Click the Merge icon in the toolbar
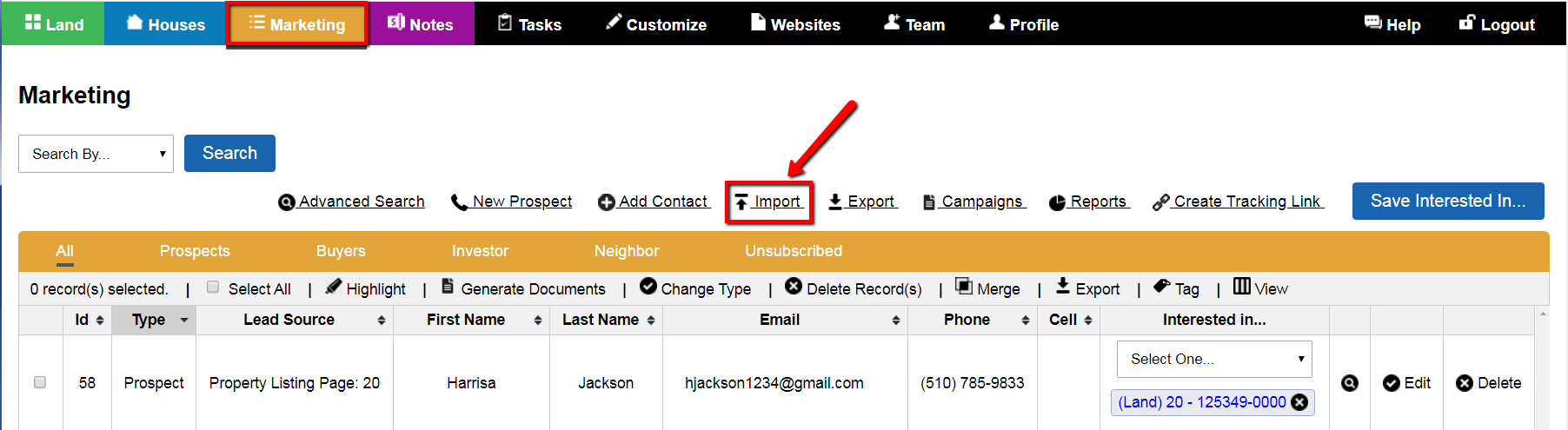The height and width of the screenshot is (430, 1568). [x=963, y=287]
